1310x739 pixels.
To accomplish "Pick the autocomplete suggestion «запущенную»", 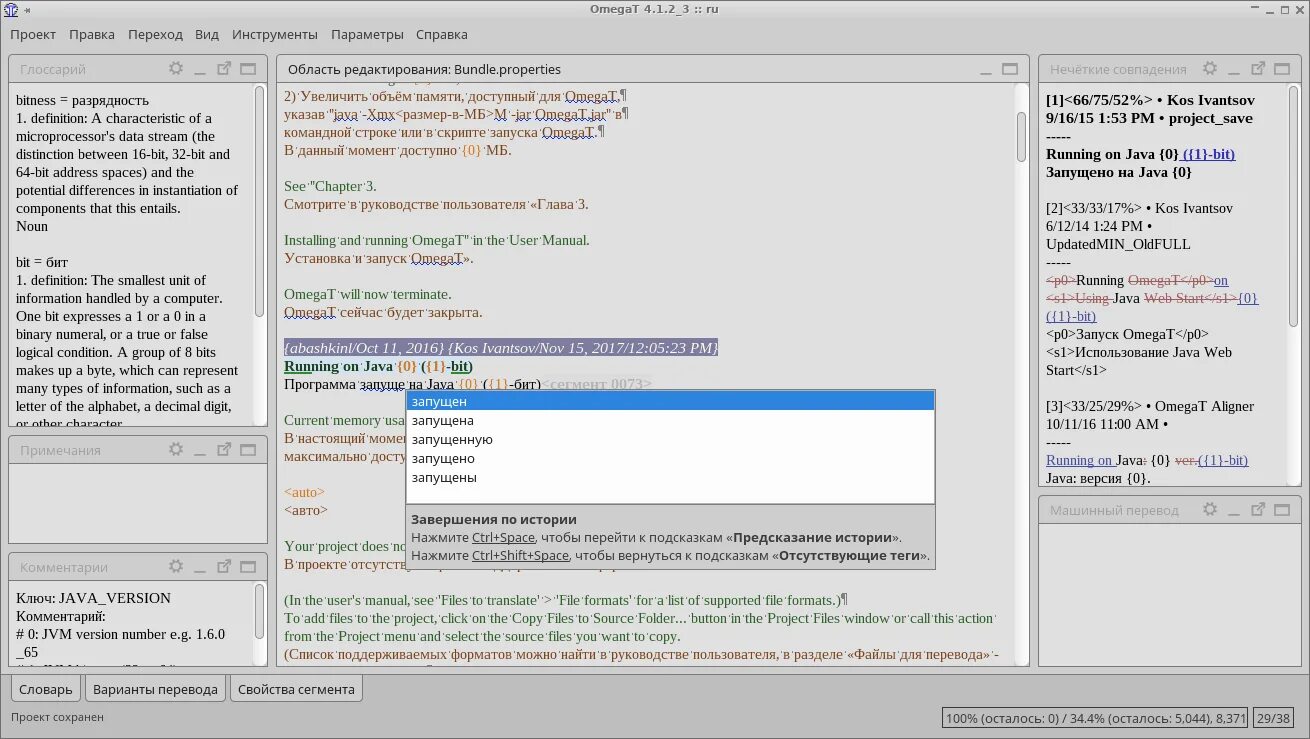I will point(670,439).
